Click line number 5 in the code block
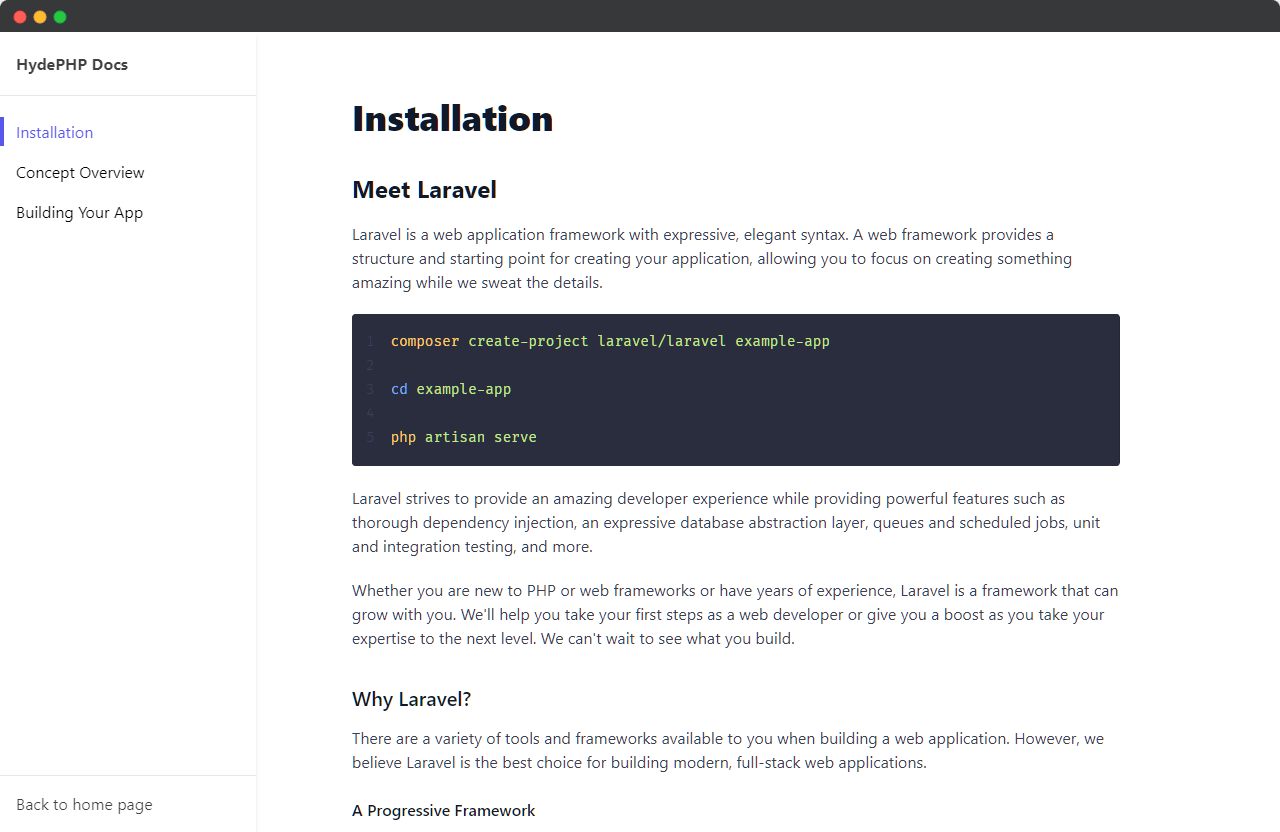The height and width of the screenshot is (832, 1280). (x=371, y=437)
